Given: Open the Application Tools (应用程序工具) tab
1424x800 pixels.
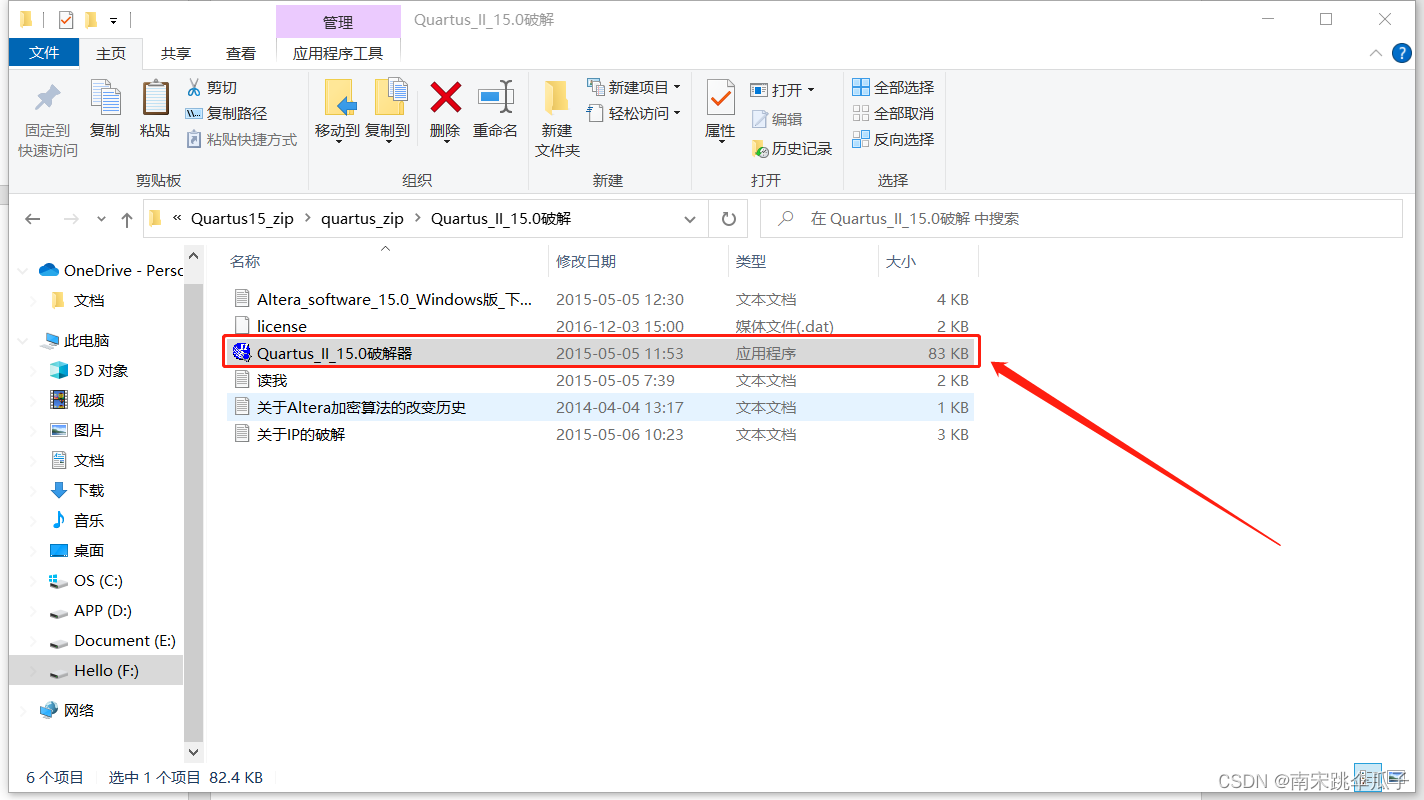Looking at the screenshot, I should [338, 53].
